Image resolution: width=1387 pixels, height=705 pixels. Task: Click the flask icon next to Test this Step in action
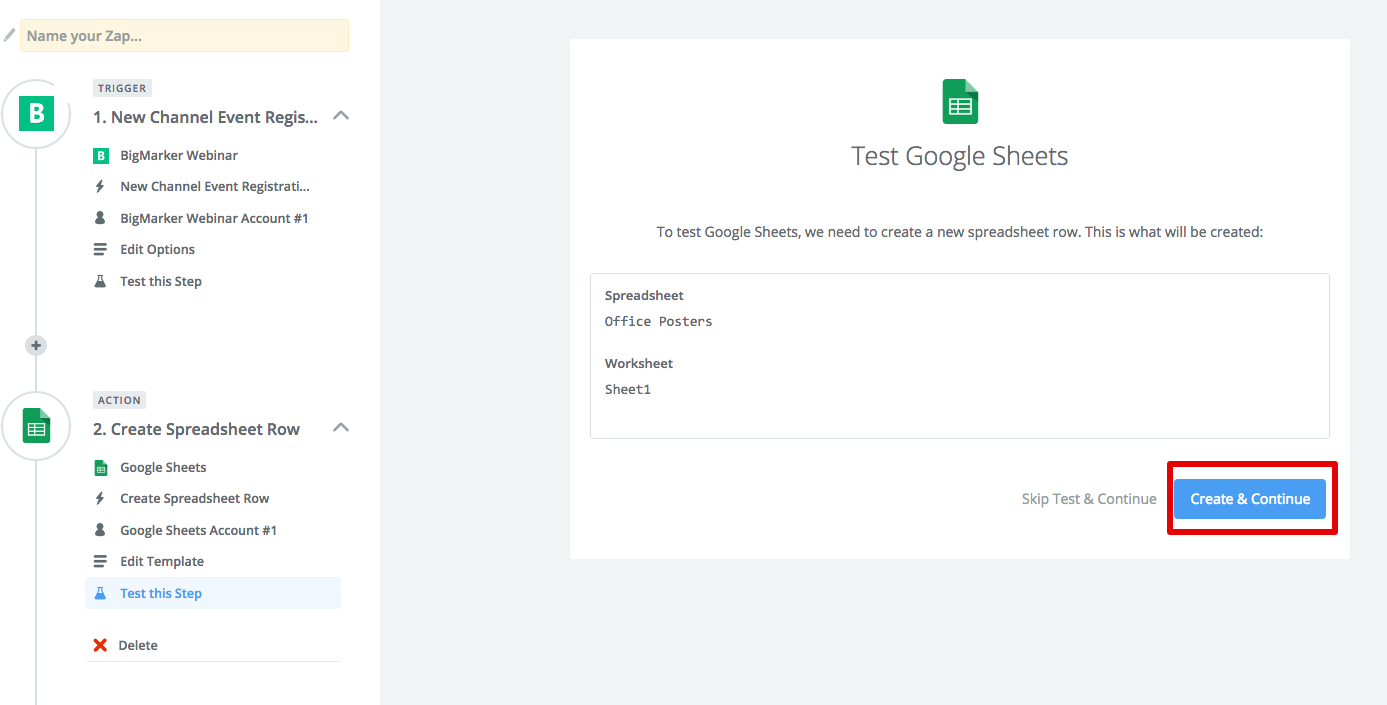click(100, 593)
